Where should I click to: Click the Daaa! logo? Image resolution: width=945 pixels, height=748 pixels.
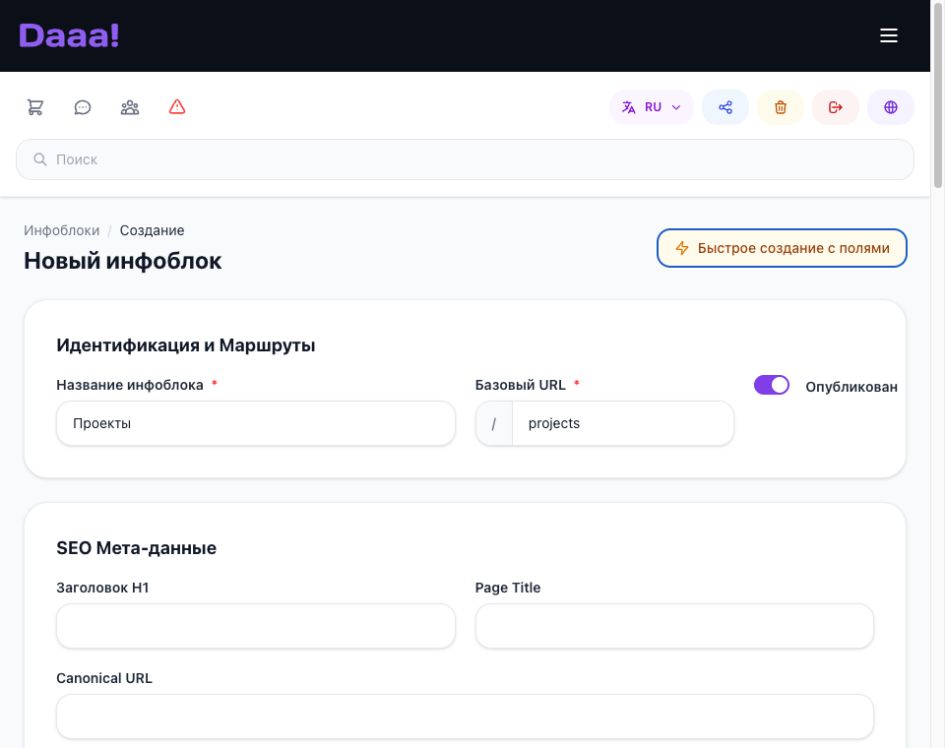(x=69, y=36)
